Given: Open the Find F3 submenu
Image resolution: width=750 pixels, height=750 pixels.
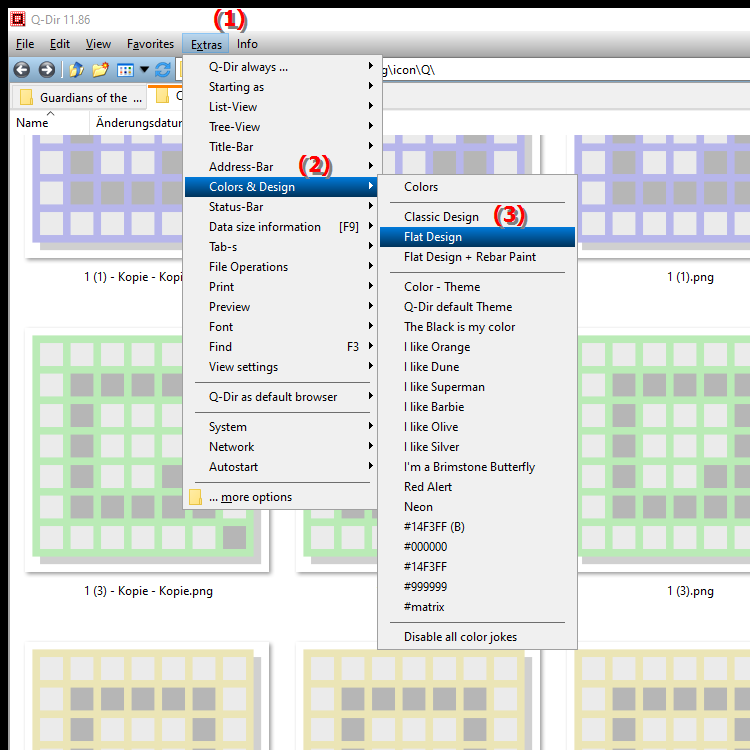Looking at the screenshot, I should tap(281, 347).
